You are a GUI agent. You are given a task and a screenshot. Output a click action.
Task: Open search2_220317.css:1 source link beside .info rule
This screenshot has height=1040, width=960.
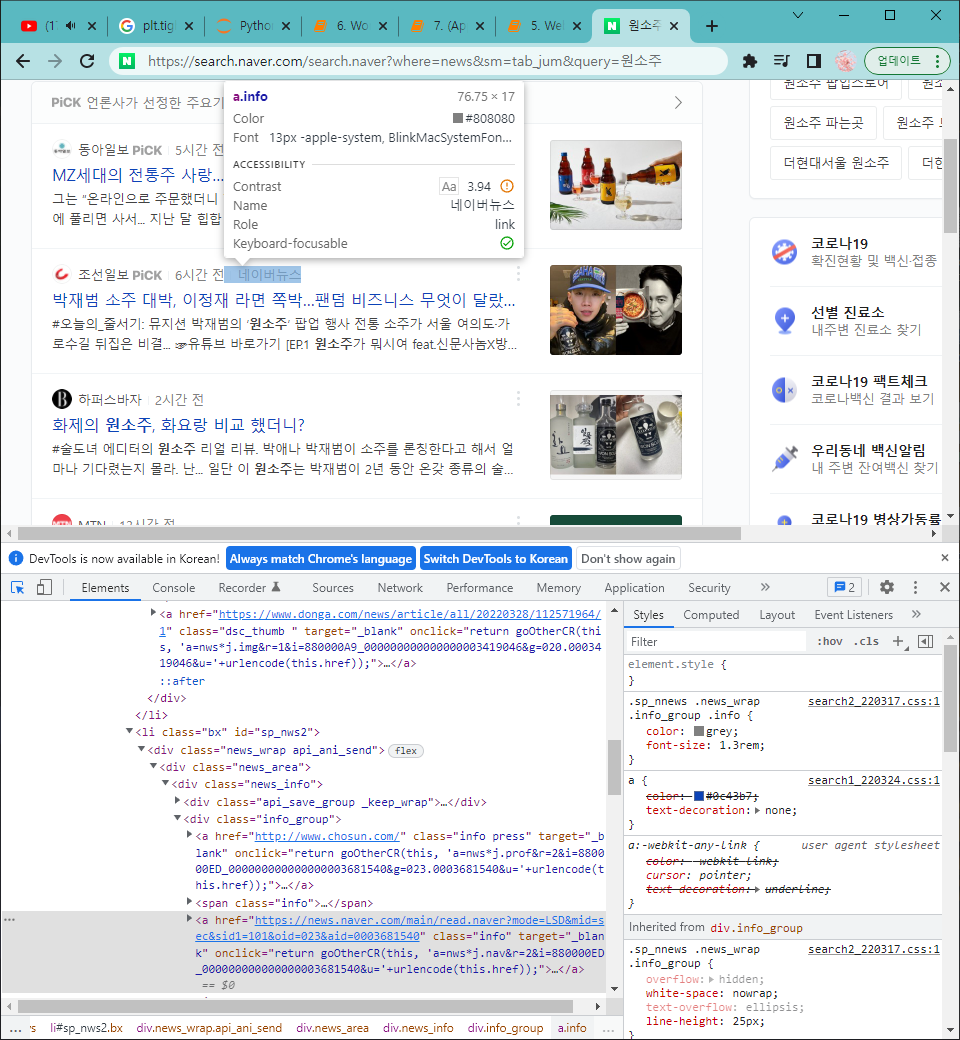[874, 701]
